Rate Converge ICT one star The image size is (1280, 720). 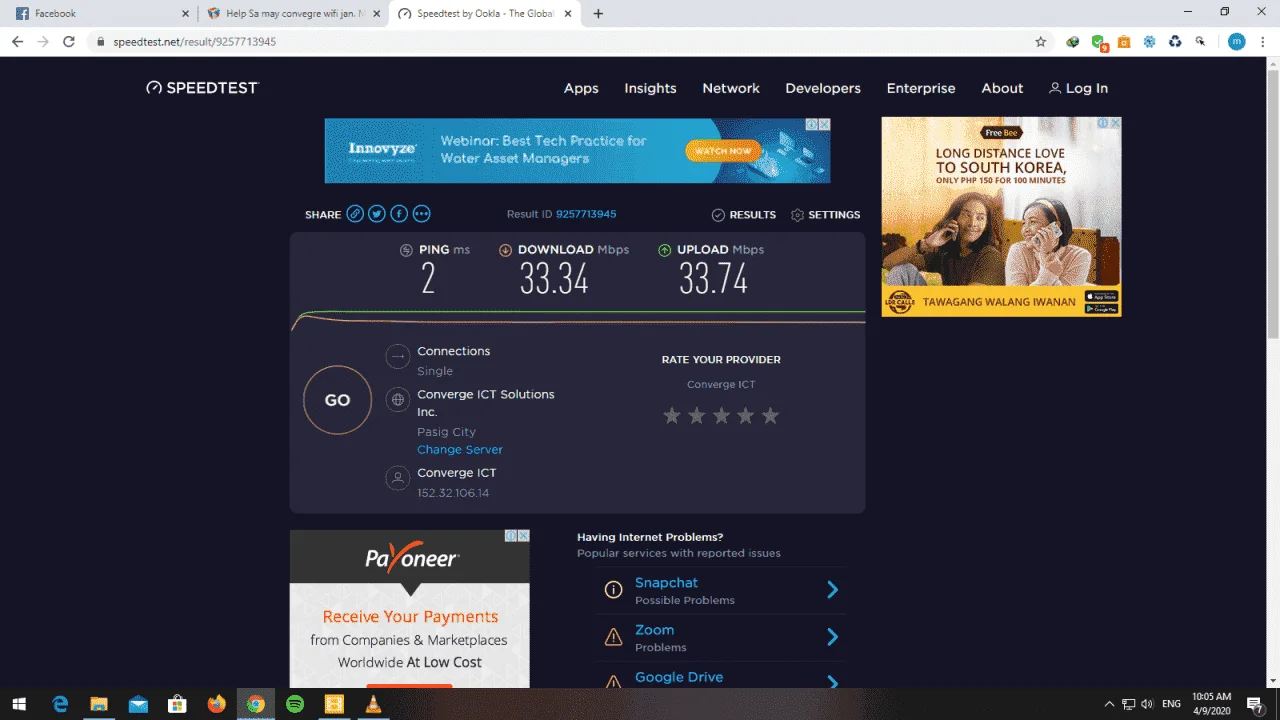[672, 415]
